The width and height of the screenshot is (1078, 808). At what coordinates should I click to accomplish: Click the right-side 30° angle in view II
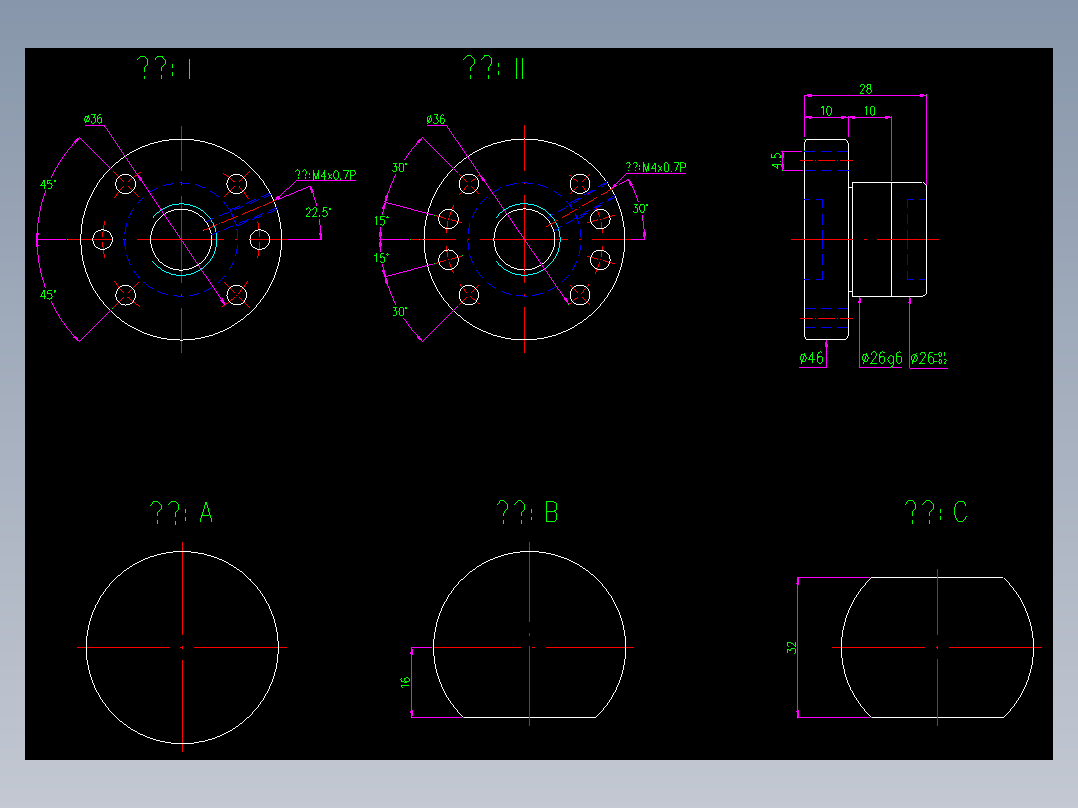click(640, 208)
